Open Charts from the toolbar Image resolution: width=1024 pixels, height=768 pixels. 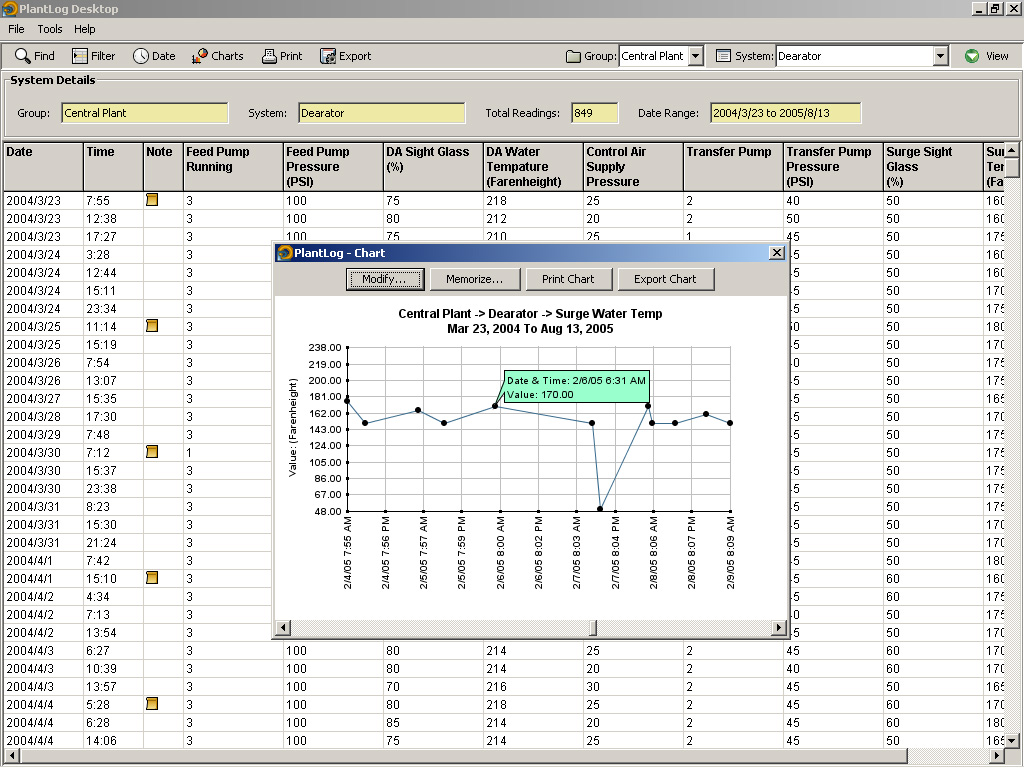(x=200, y=56)
